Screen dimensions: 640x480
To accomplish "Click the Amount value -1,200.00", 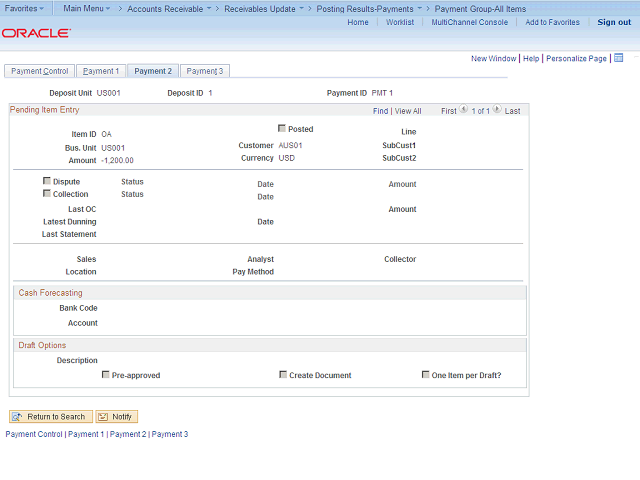I will coord(117,160).
